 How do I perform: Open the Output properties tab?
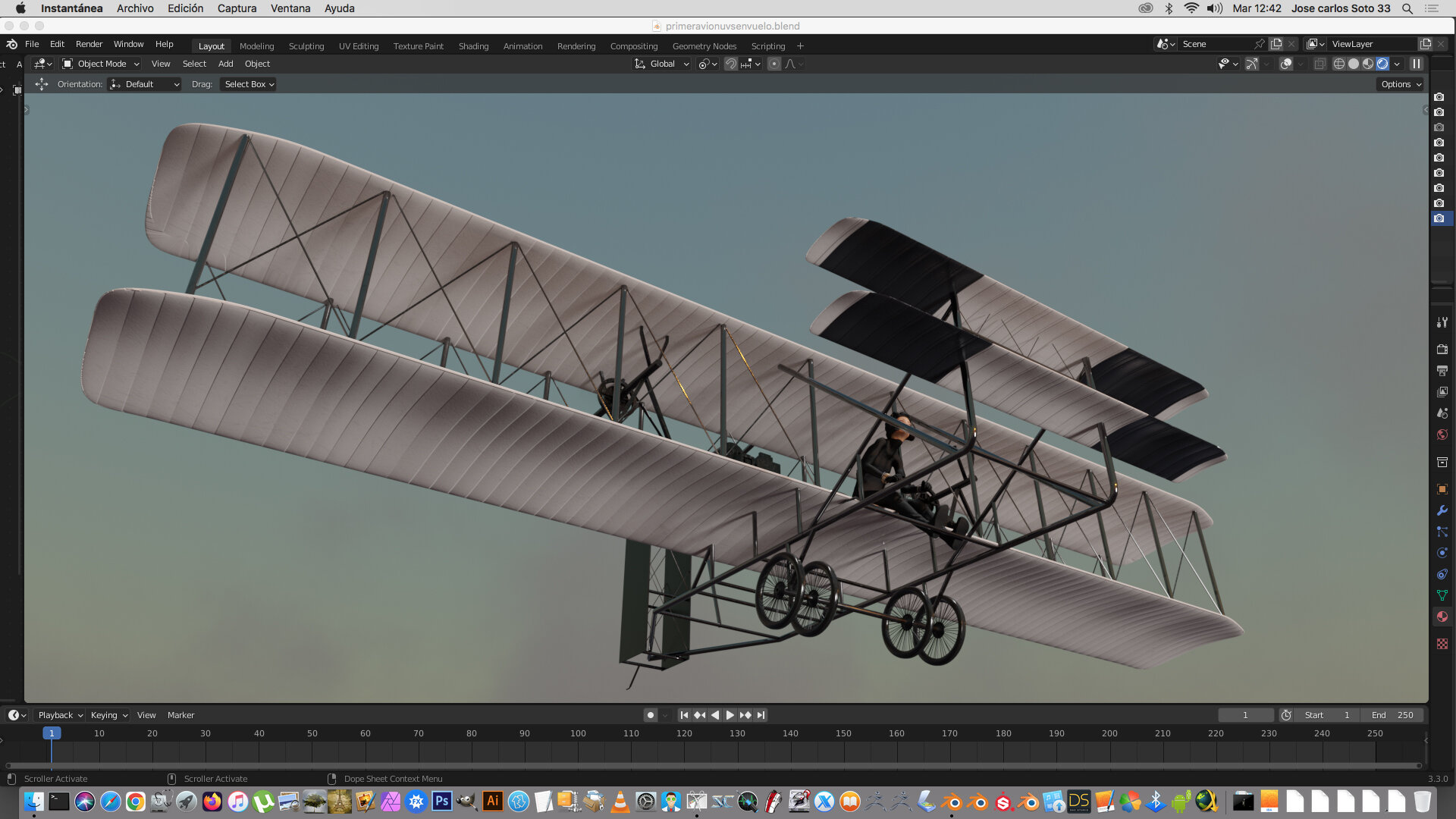[x=1442, y=371]
